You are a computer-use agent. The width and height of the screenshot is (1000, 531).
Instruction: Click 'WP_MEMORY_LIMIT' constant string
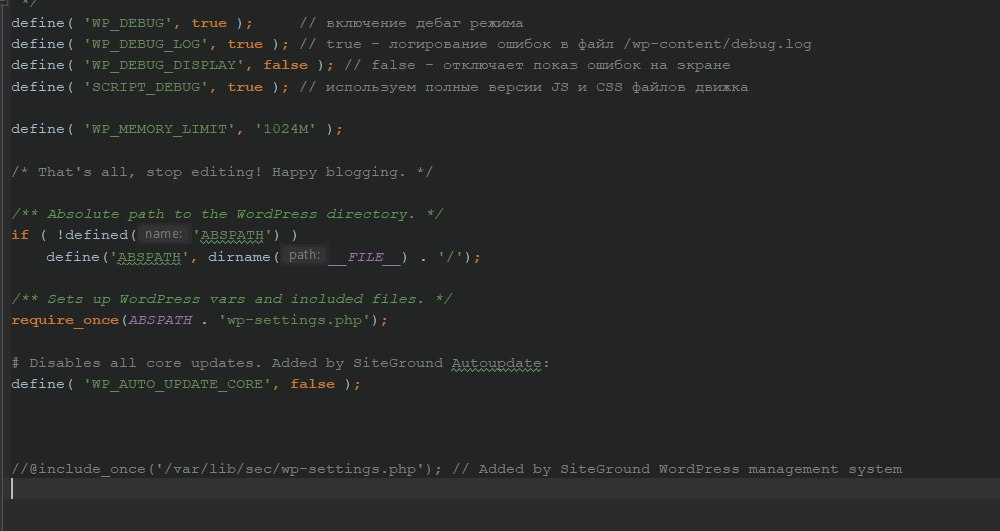coord(159,129)
